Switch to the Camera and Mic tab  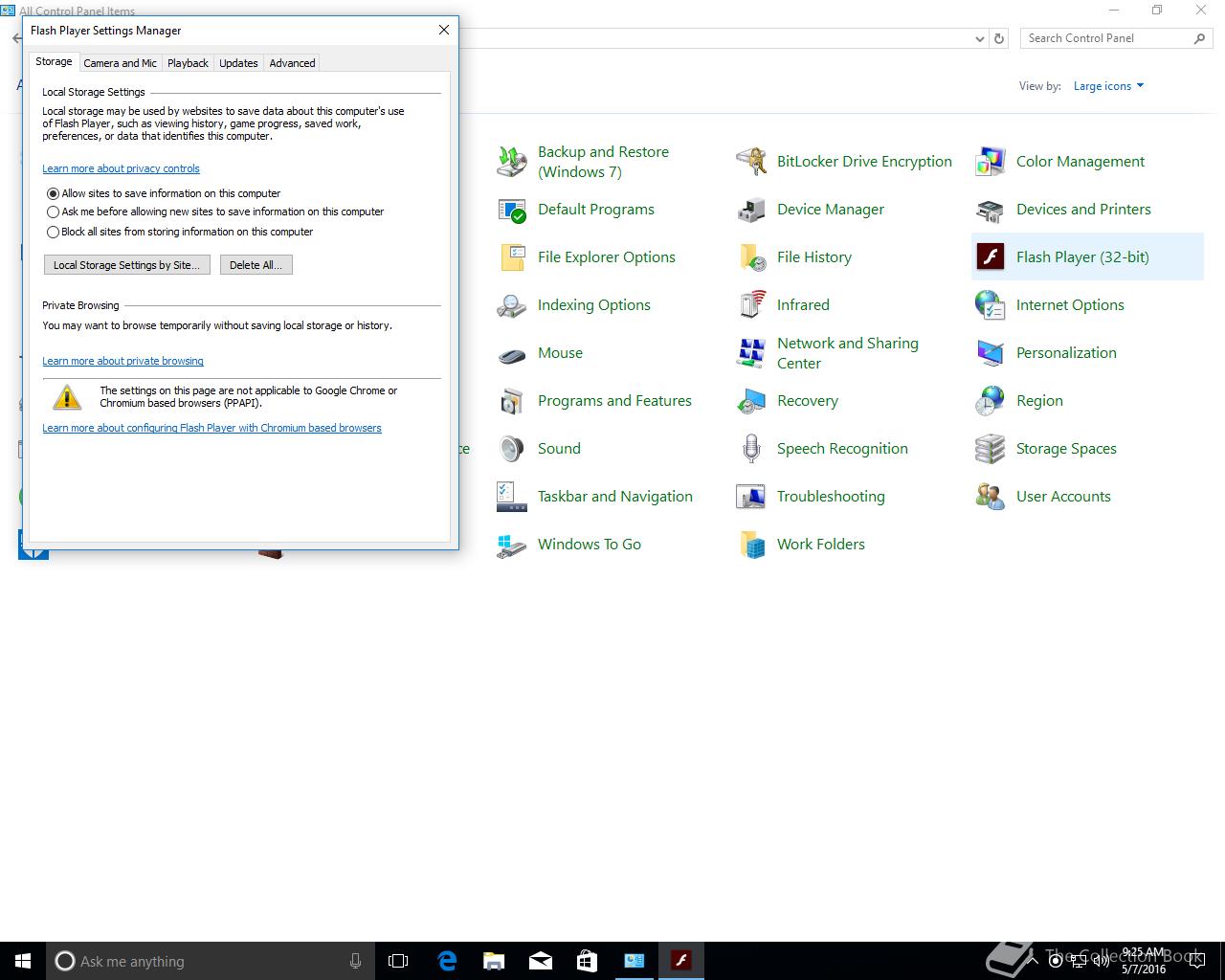coord(120,63)
